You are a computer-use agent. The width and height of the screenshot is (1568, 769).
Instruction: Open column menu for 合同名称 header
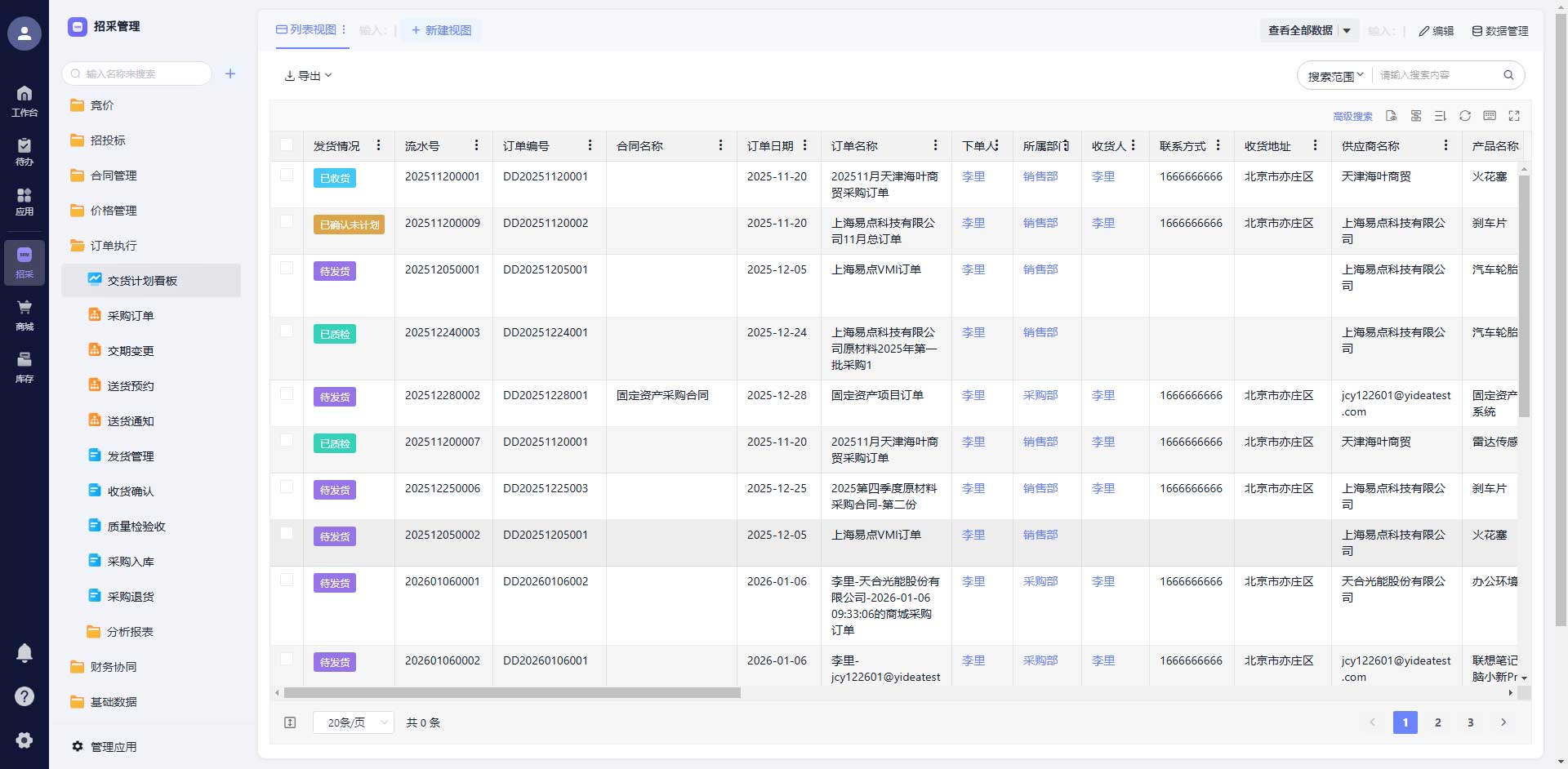(720, 145)
